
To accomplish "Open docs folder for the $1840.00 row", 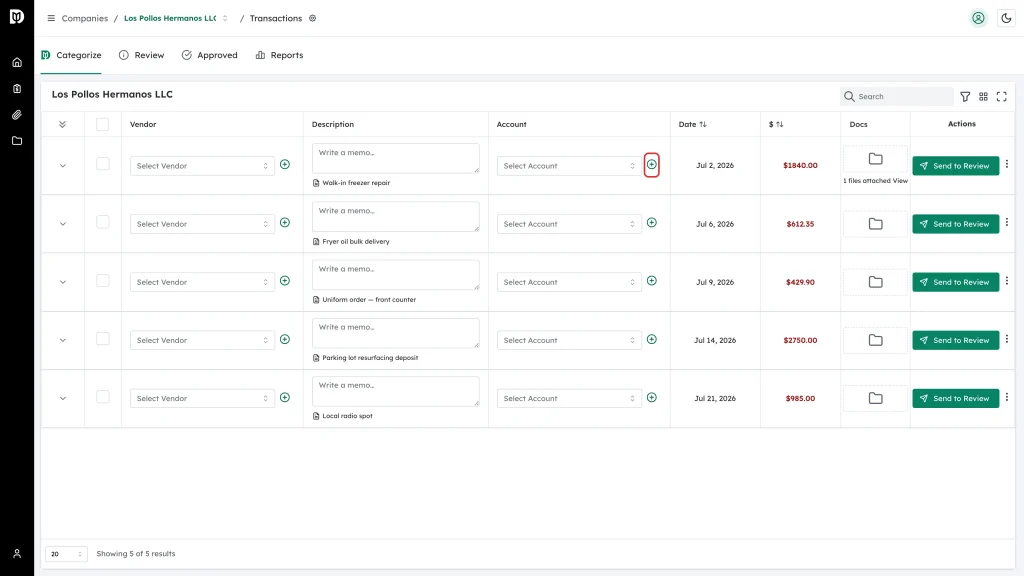I will tap(876, 159).
